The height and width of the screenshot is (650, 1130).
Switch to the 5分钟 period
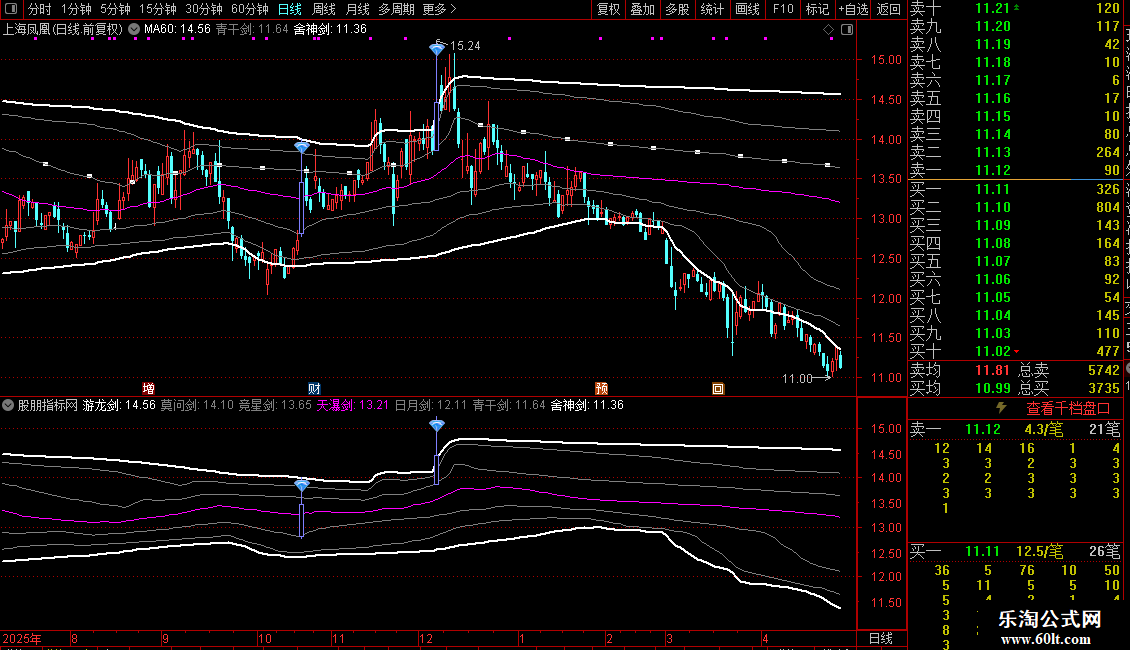(115, 9)
